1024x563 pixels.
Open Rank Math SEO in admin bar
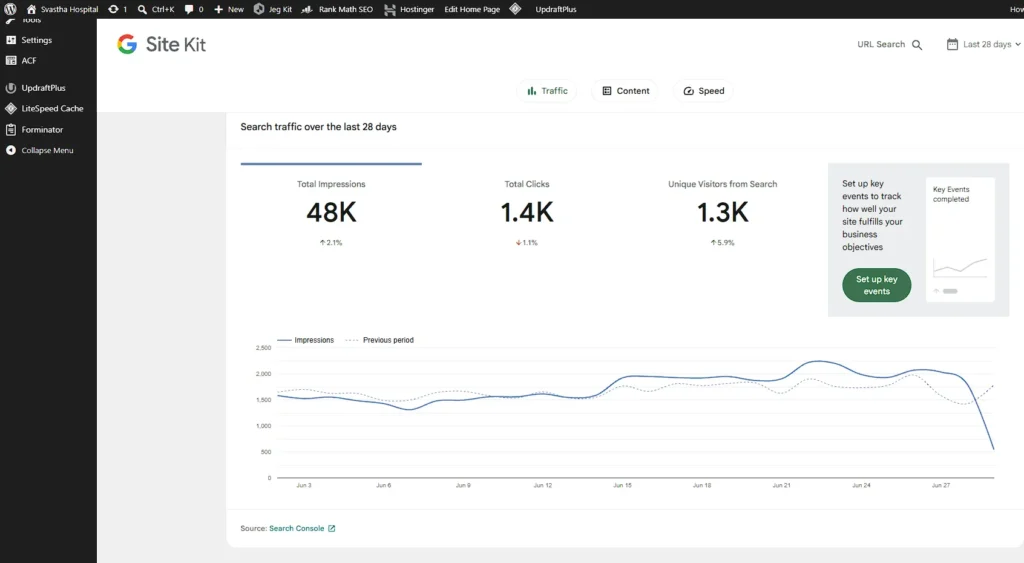(x=337, y=9)
